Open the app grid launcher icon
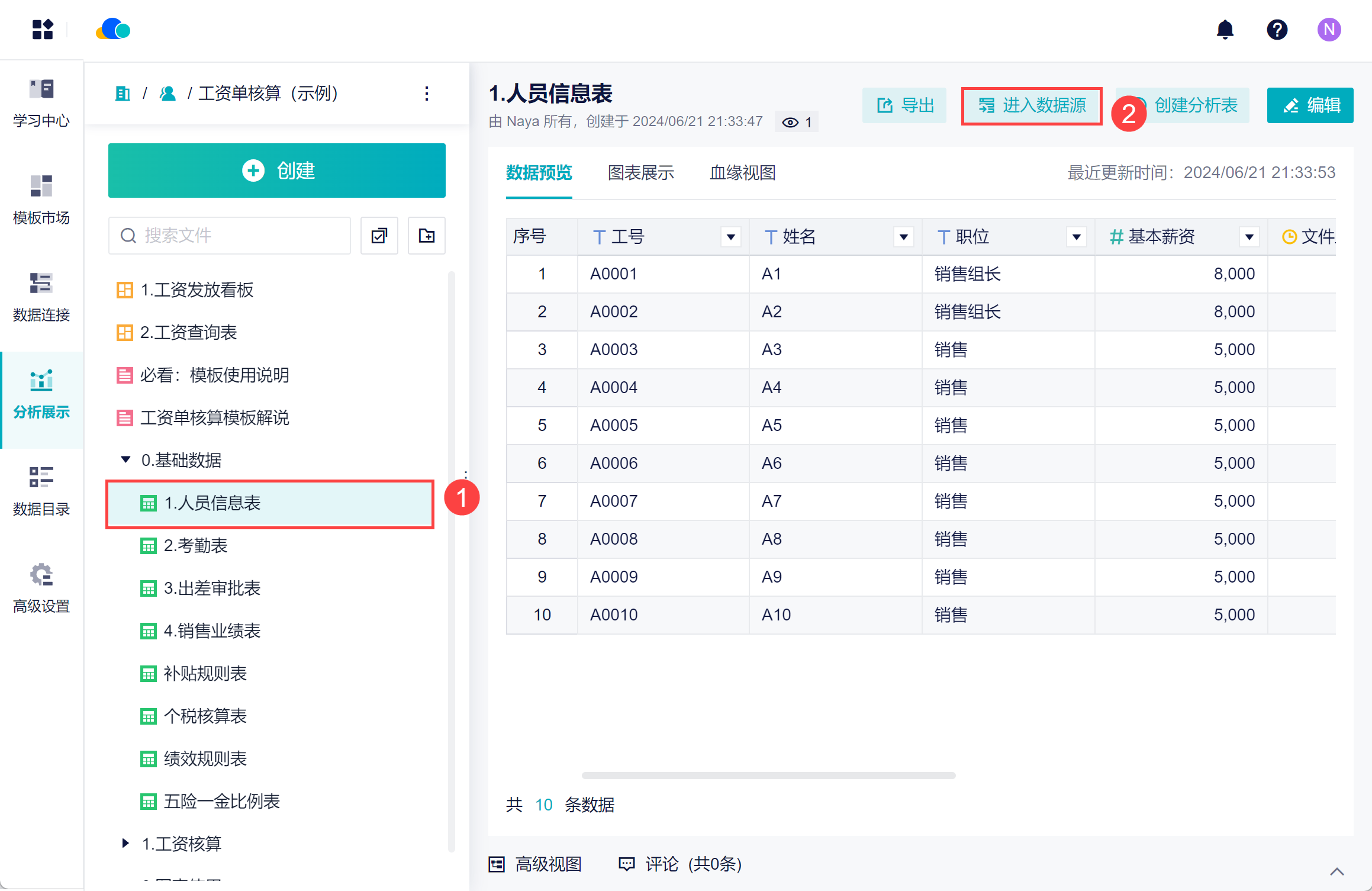The width and height of the screenshot is (1372, 891). coord(43,30)
